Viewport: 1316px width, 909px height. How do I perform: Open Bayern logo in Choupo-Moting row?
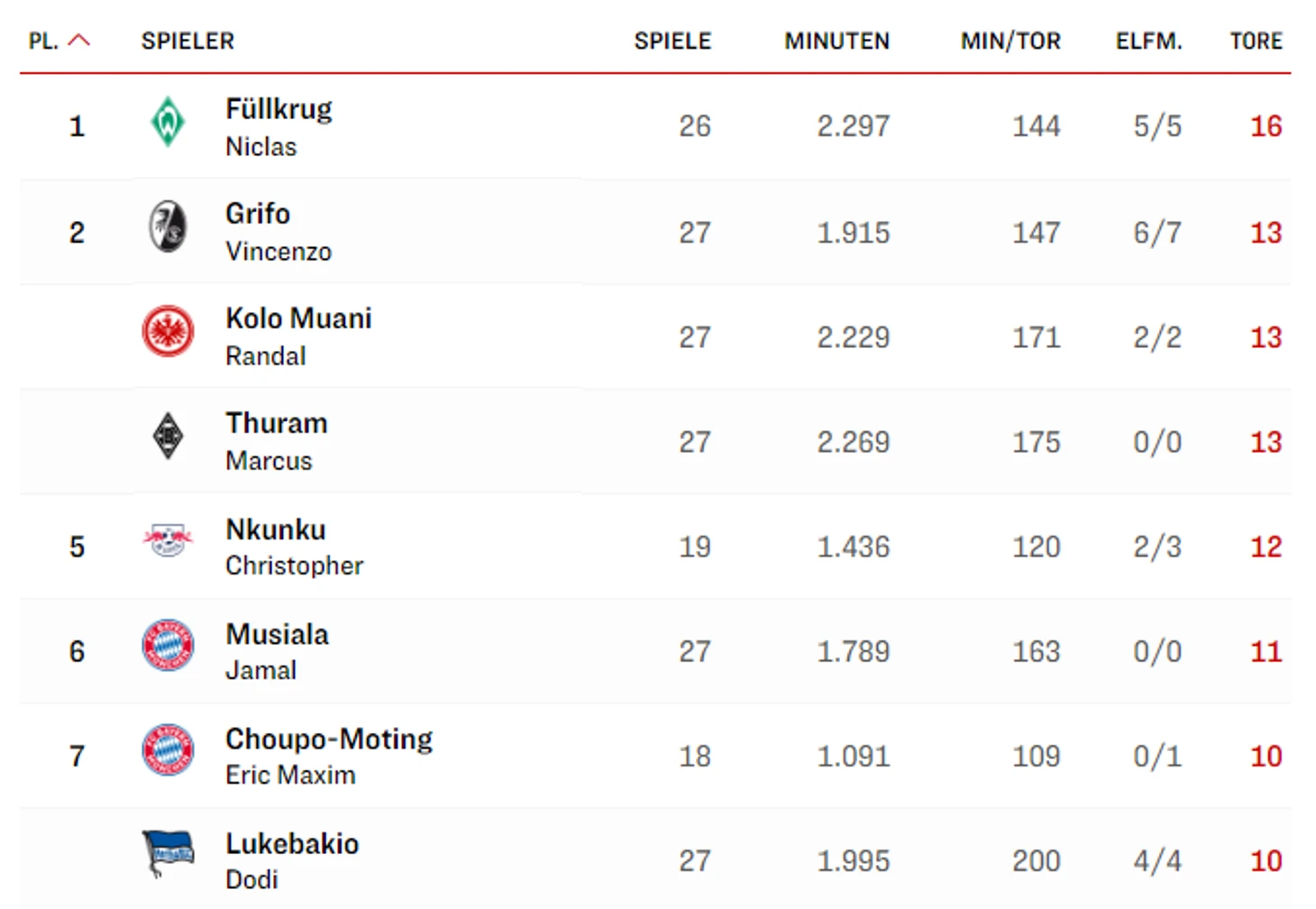(168, 750)
